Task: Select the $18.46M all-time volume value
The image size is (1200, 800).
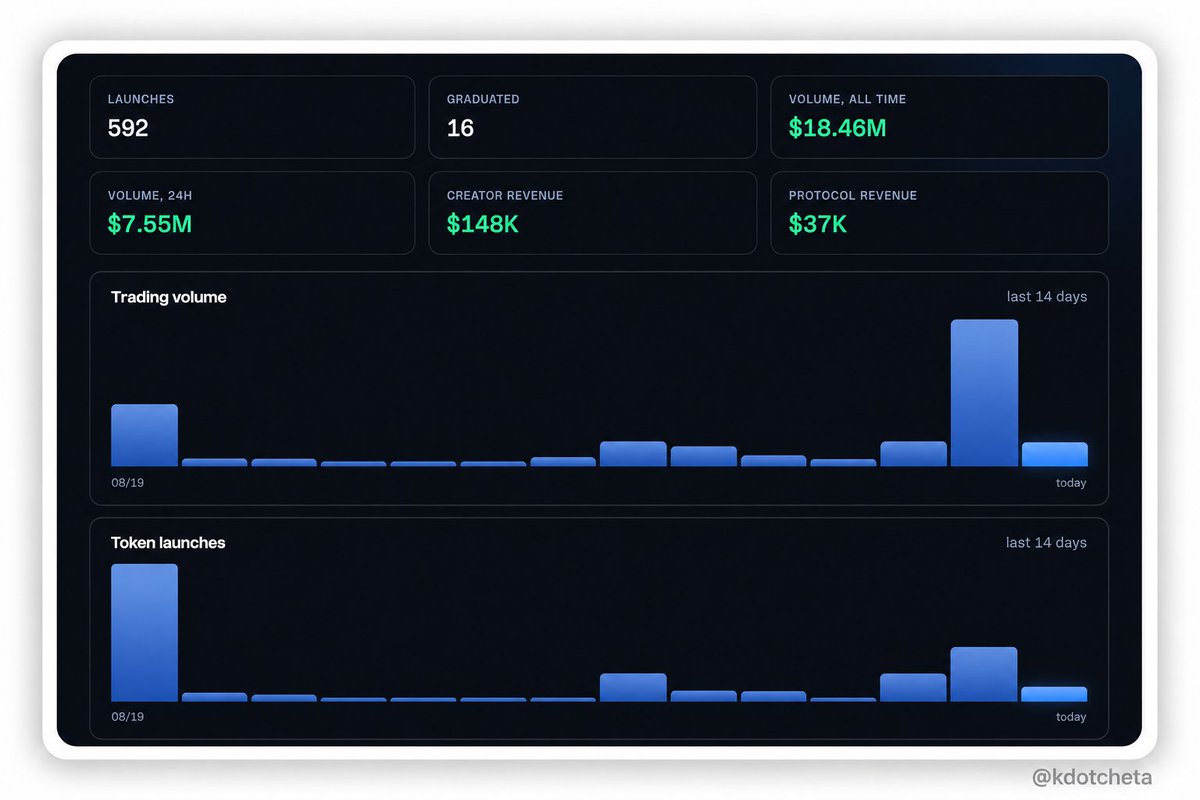Action: (x=838, y=128)
